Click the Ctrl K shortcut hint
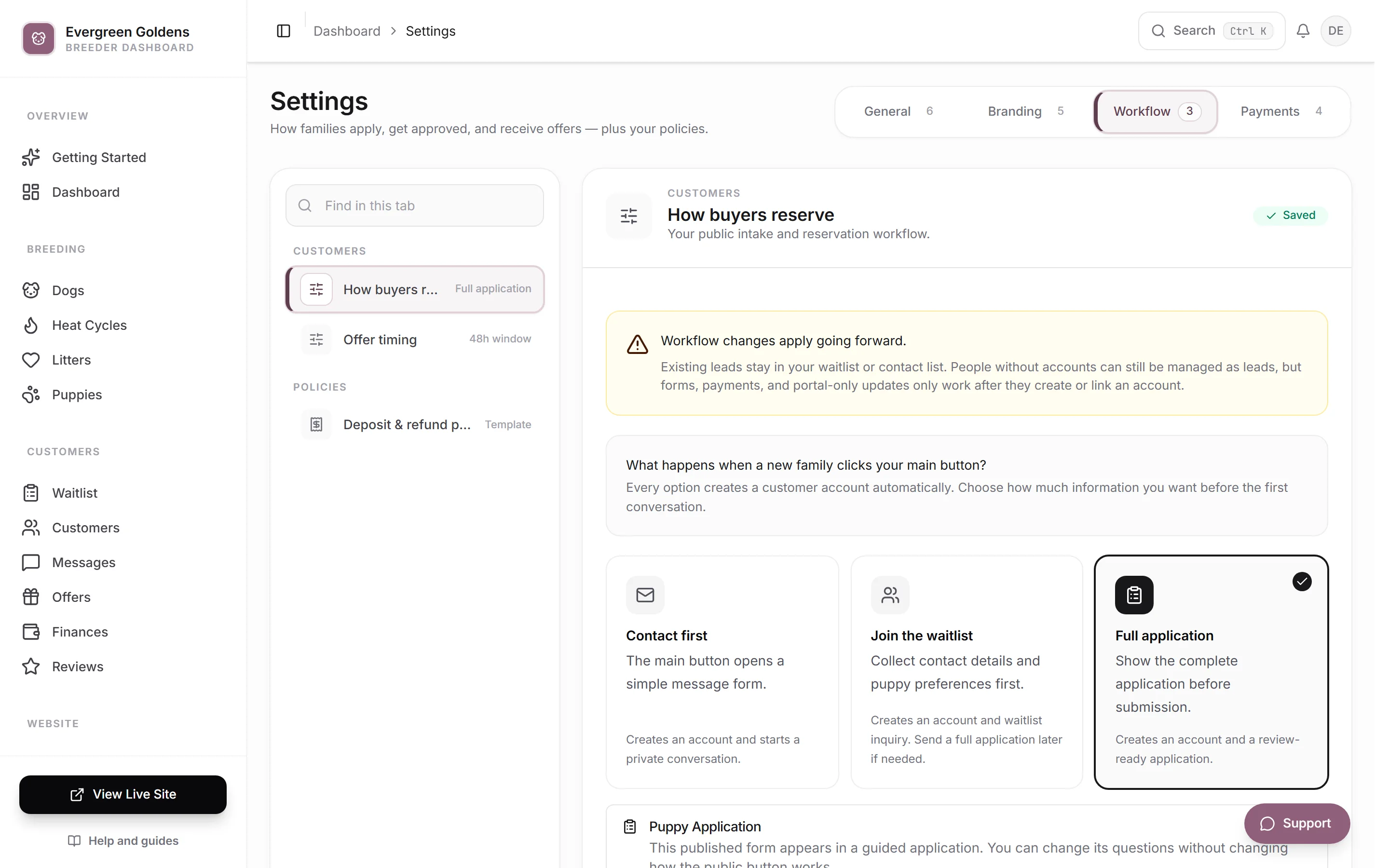 click(1248, 31)
